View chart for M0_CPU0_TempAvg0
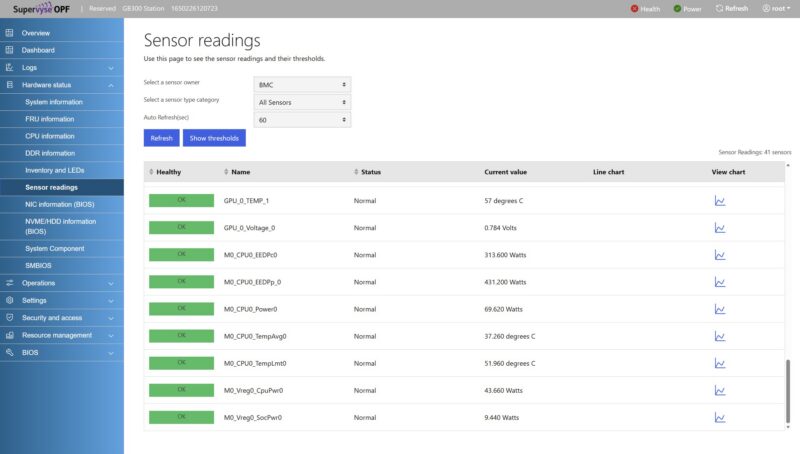 (719, 336)
